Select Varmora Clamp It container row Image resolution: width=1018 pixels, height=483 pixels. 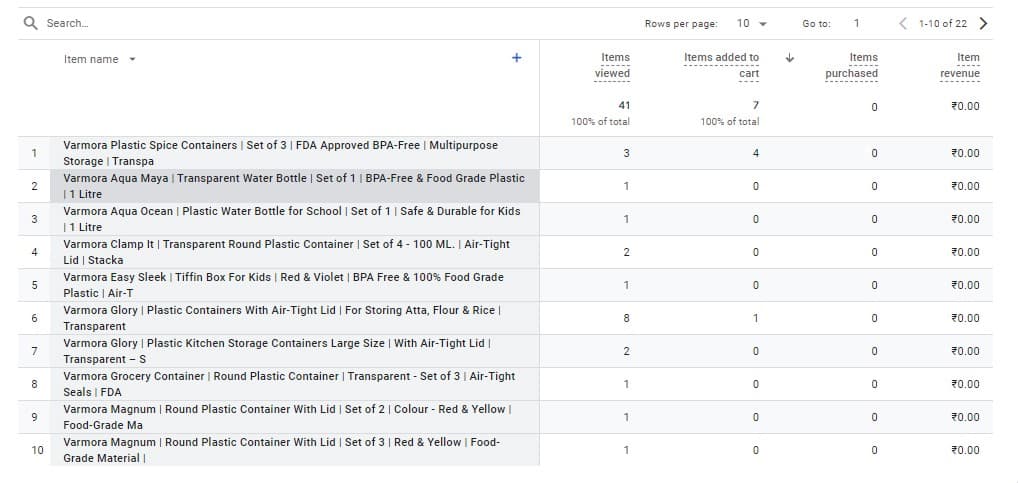286,252
